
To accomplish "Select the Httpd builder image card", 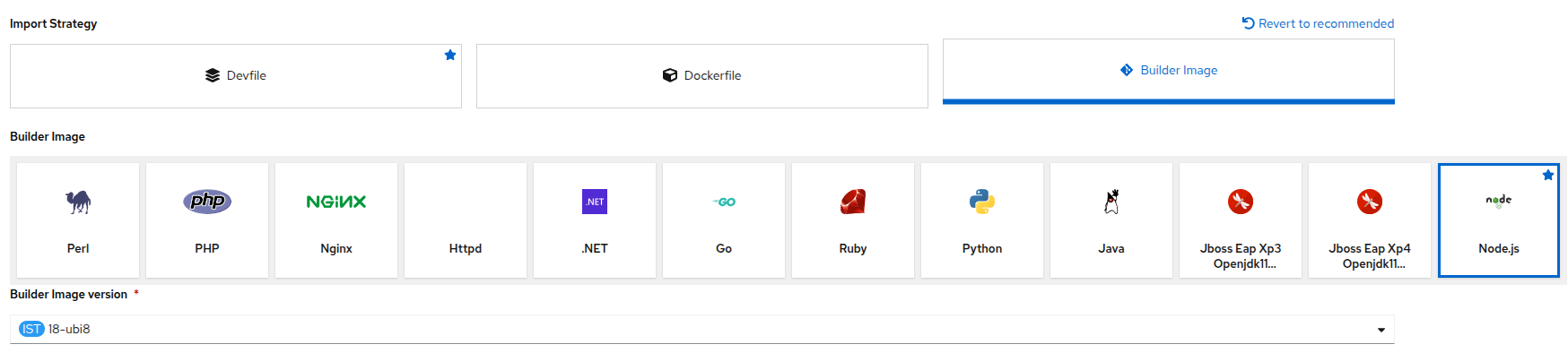I will point(466,220).
